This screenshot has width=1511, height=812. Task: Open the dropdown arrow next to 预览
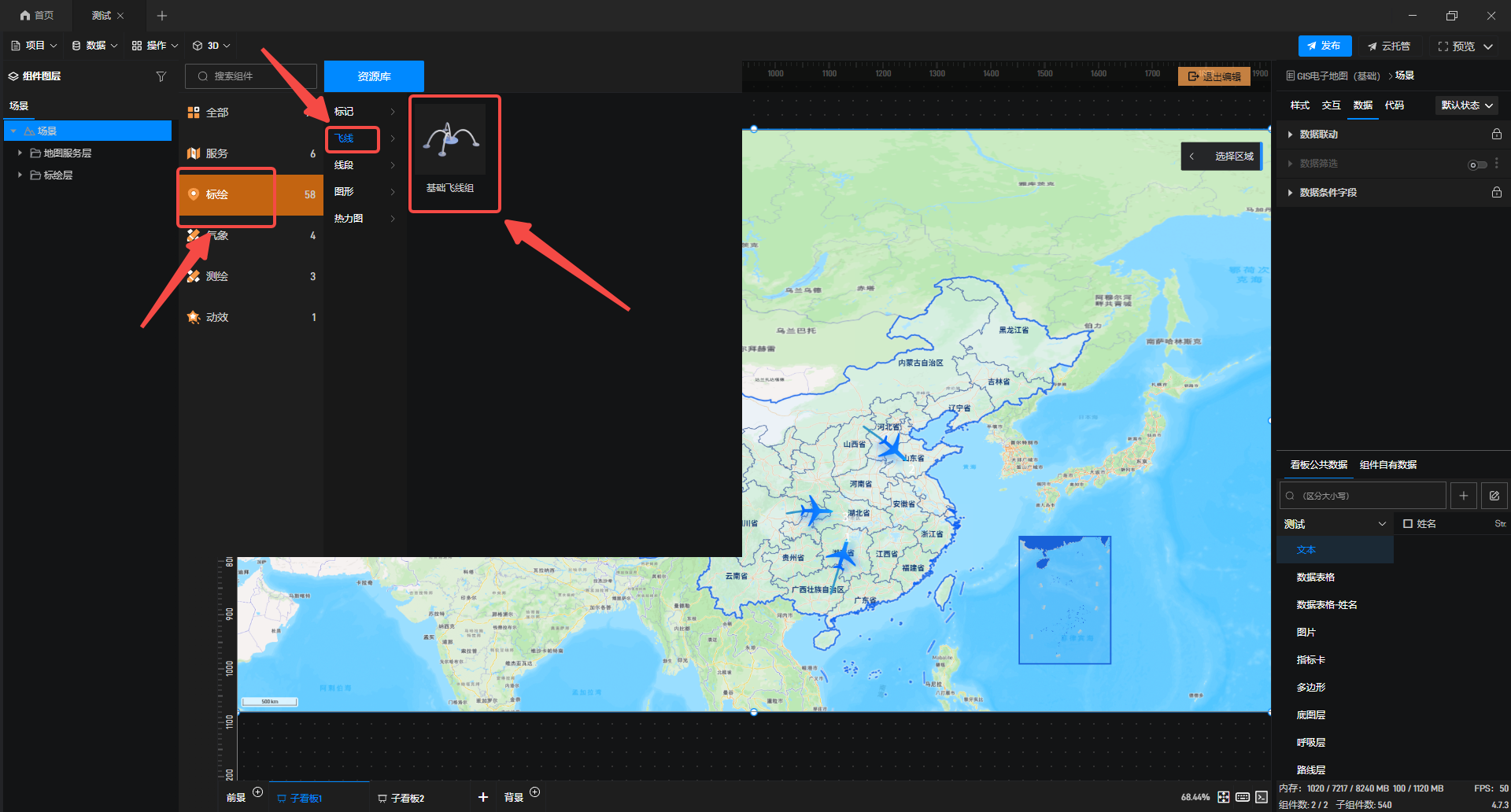pyautogui.click(x=1488, y=46)
